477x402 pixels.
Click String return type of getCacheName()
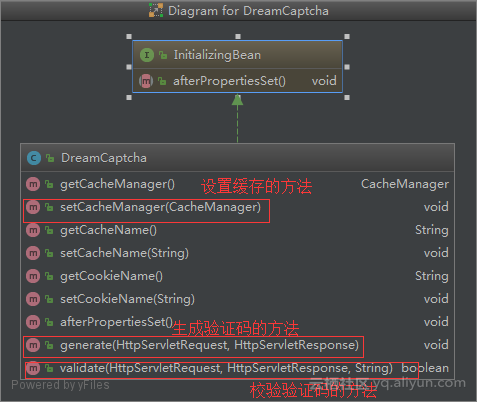tap(432, 230)
